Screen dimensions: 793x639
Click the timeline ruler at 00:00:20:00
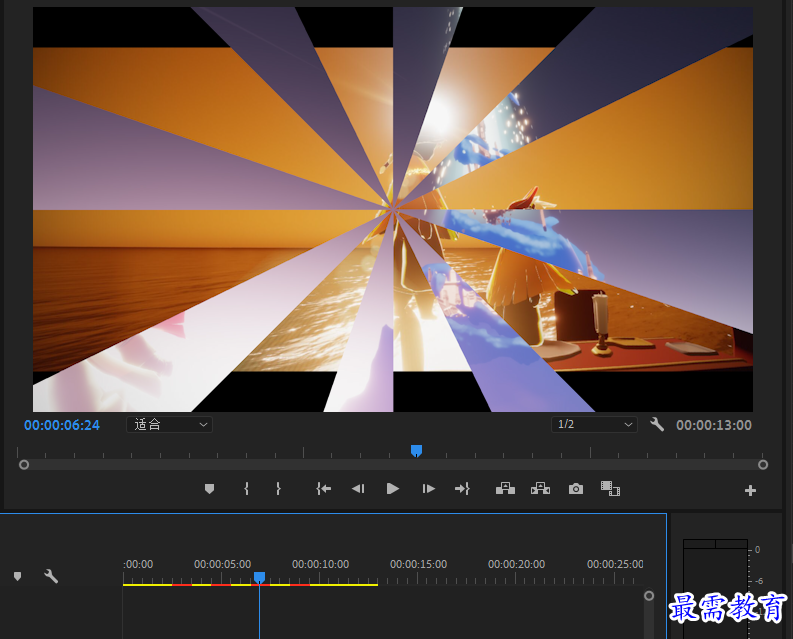pos(516,564)
